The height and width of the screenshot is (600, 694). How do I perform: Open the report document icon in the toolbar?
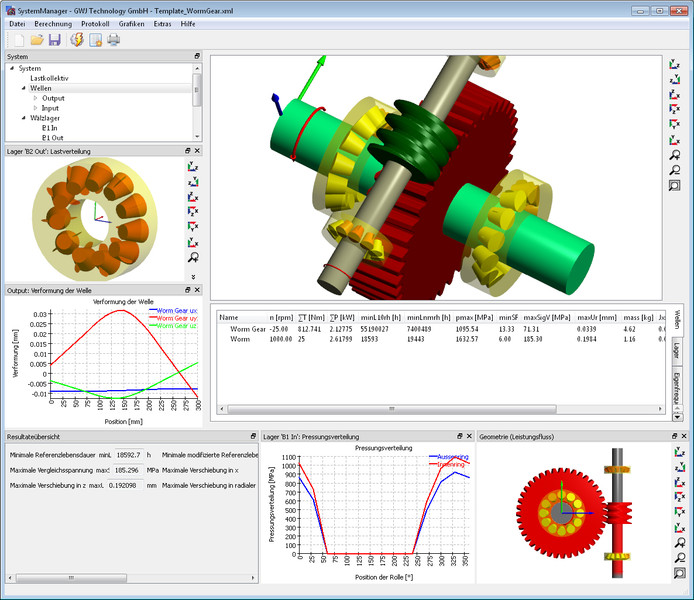[96, 40]
